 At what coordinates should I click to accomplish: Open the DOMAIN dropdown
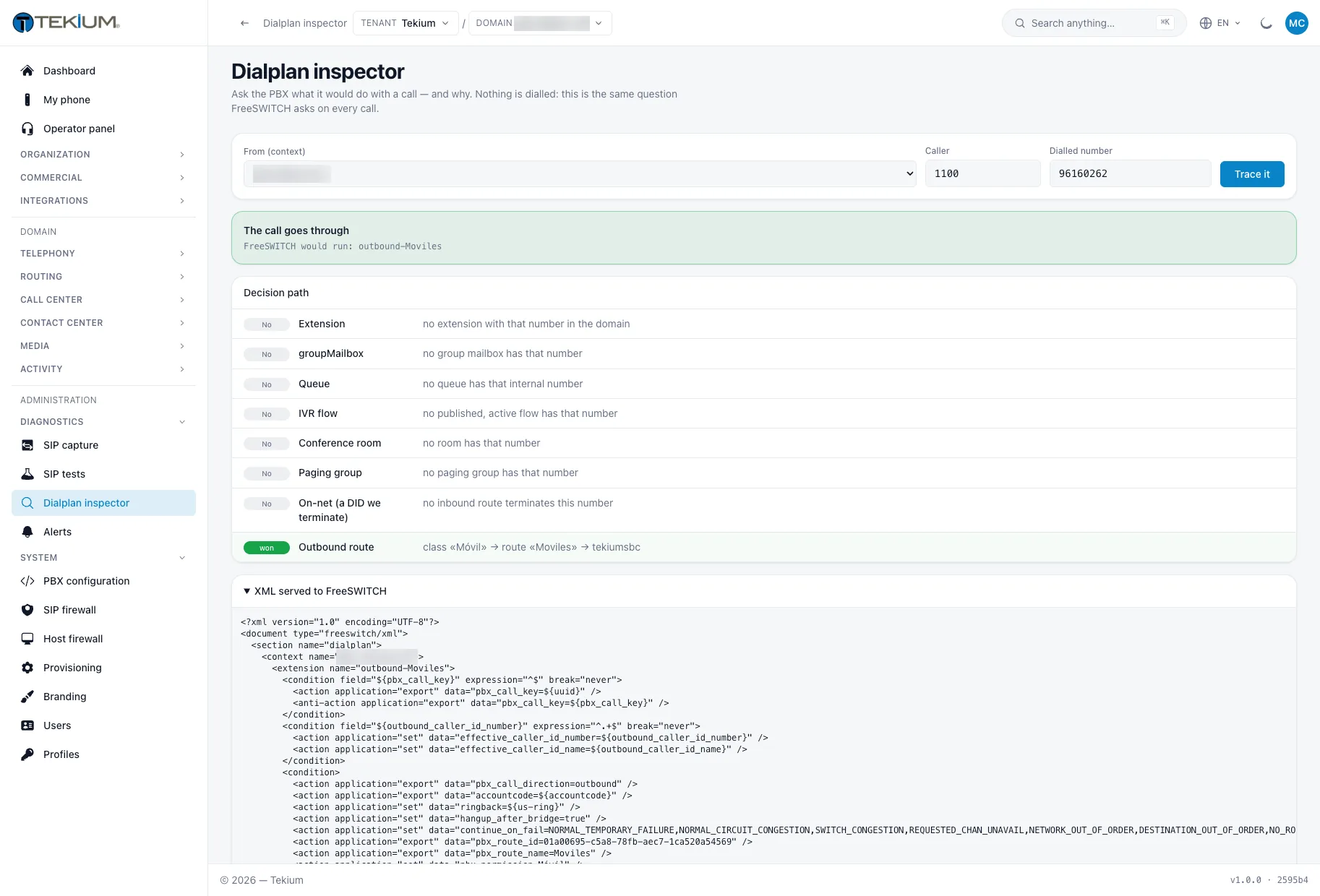coord(540,23)
